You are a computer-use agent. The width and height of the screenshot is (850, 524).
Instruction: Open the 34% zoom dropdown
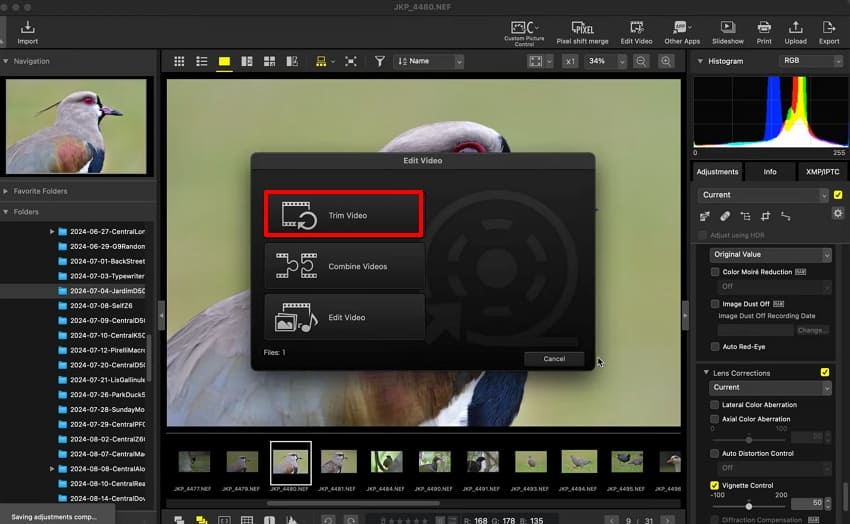click(x=605, y=61)
